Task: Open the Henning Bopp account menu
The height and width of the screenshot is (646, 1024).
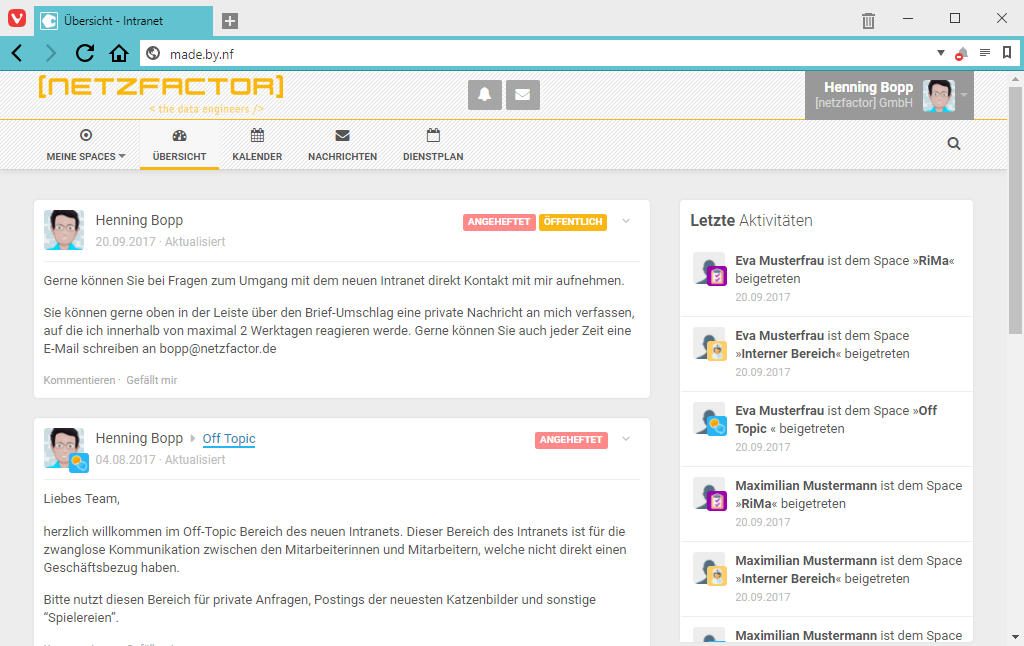Action: click(889, 95)
